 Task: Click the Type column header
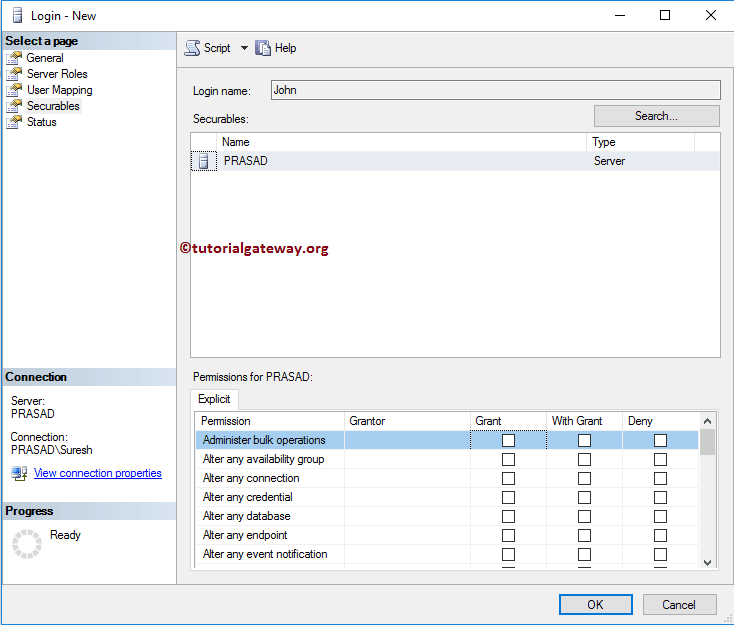tap(640, 142)
